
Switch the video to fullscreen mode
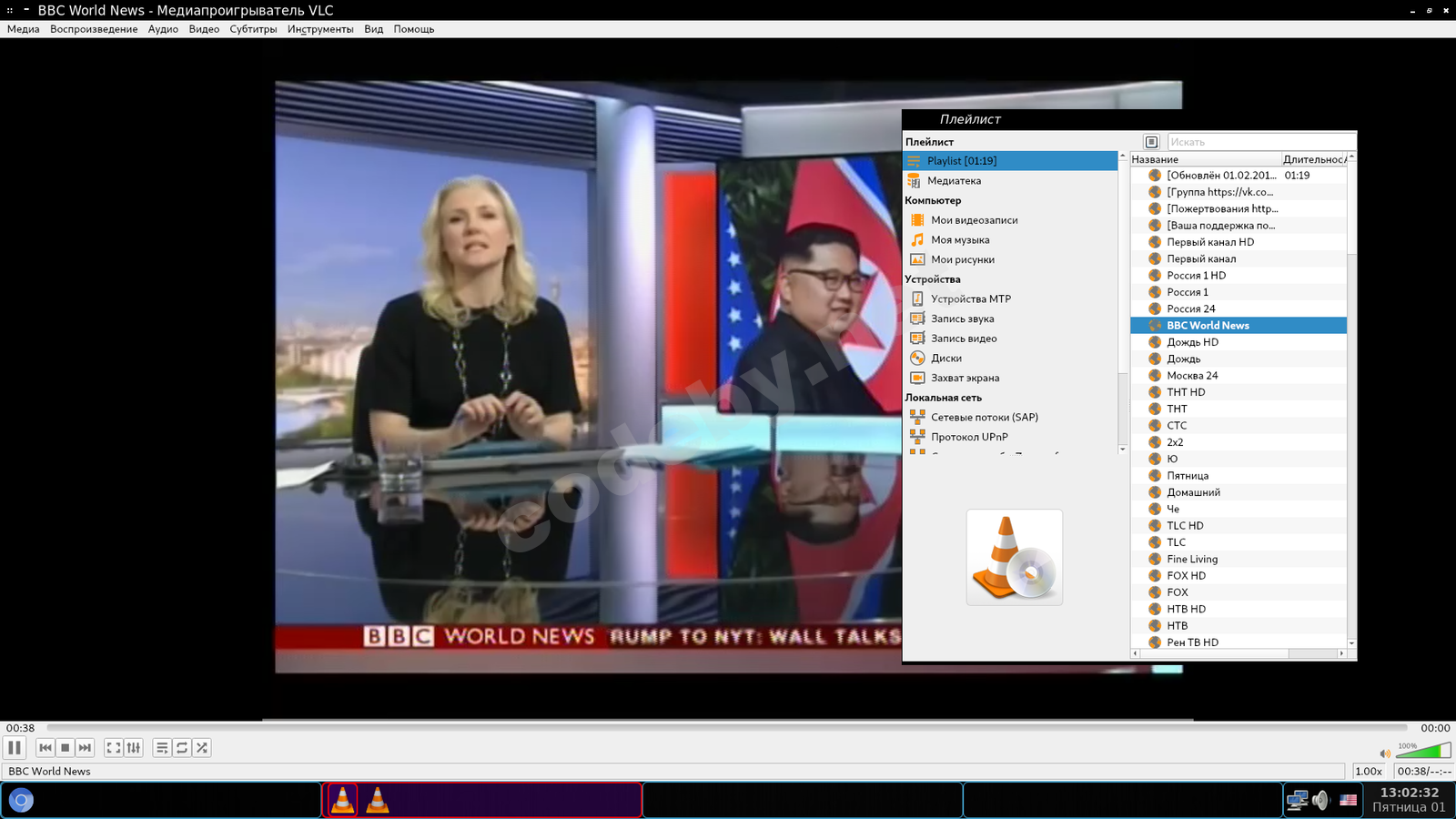click(x=114, y=748)
